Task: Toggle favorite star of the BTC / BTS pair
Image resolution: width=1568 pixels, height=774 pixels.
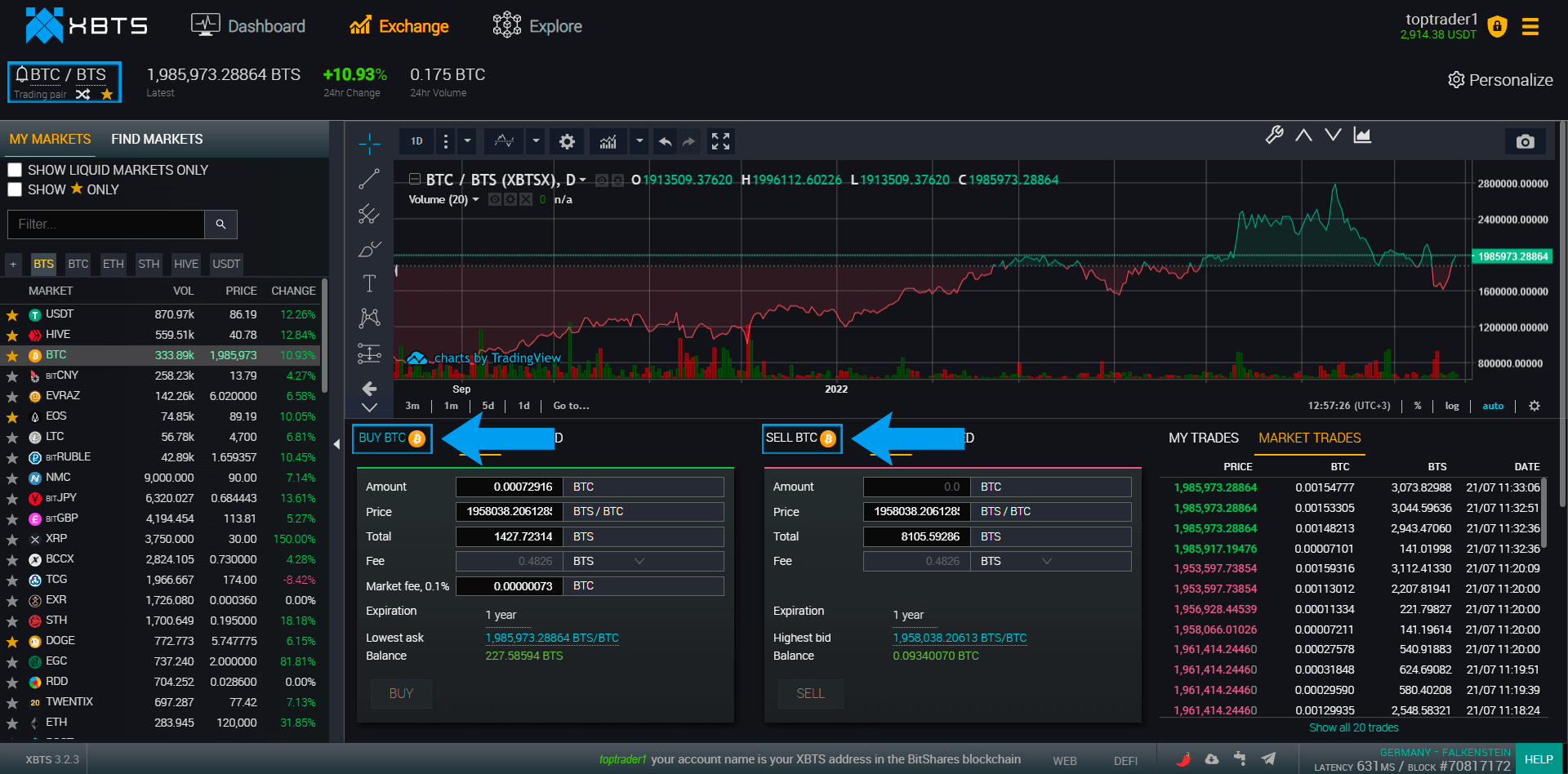Action: coord(107,94)
